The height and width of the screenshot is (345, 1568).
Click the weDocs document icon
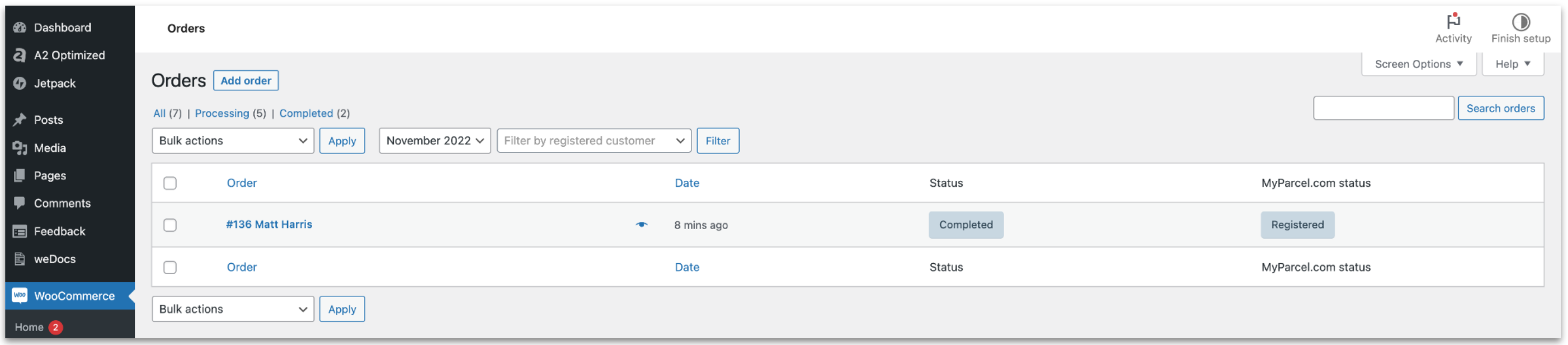click(x=20, y=259)
